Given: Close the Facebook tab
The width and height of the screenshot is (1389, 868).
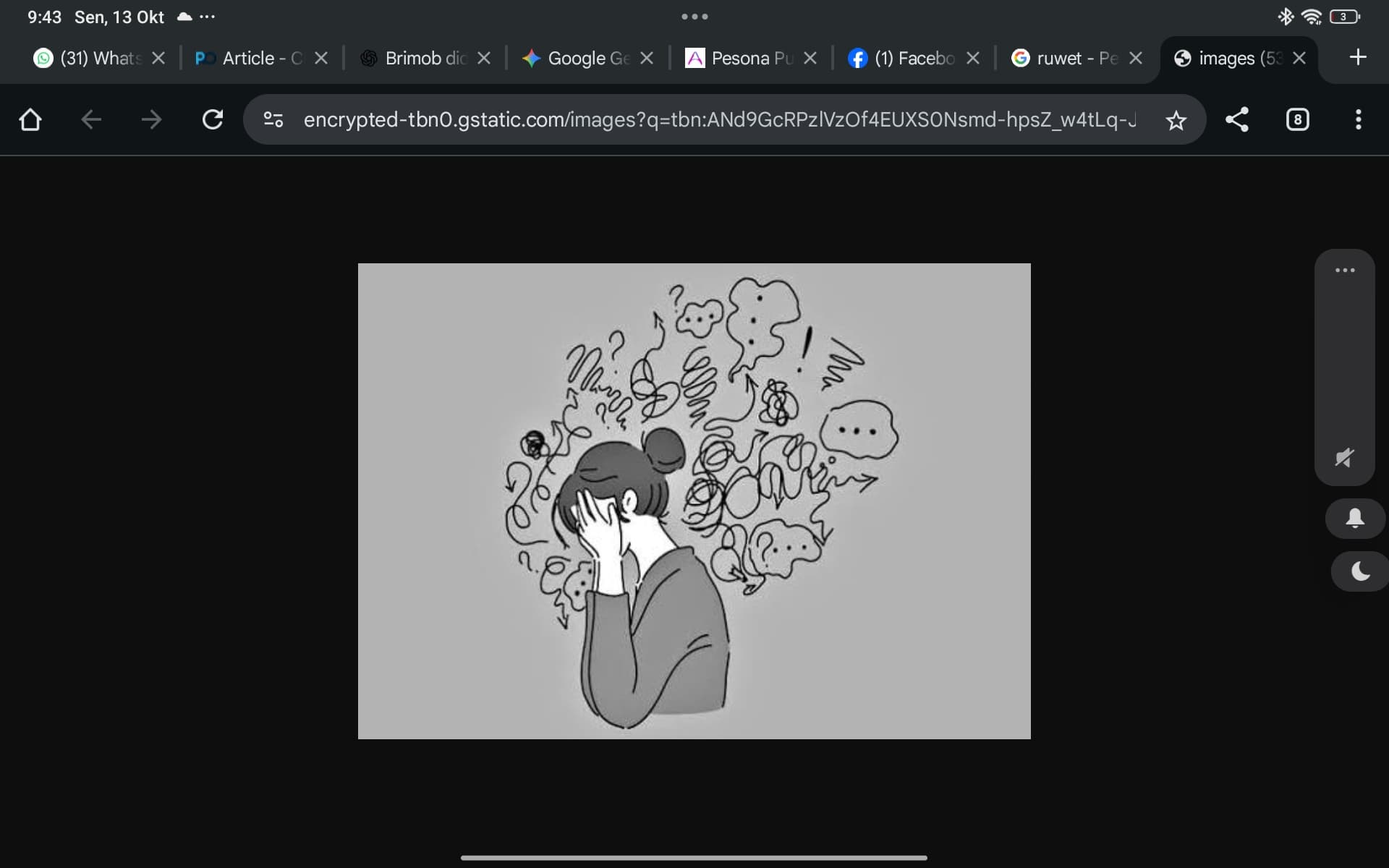Looking at the screenshot, I should coord(973,58).
